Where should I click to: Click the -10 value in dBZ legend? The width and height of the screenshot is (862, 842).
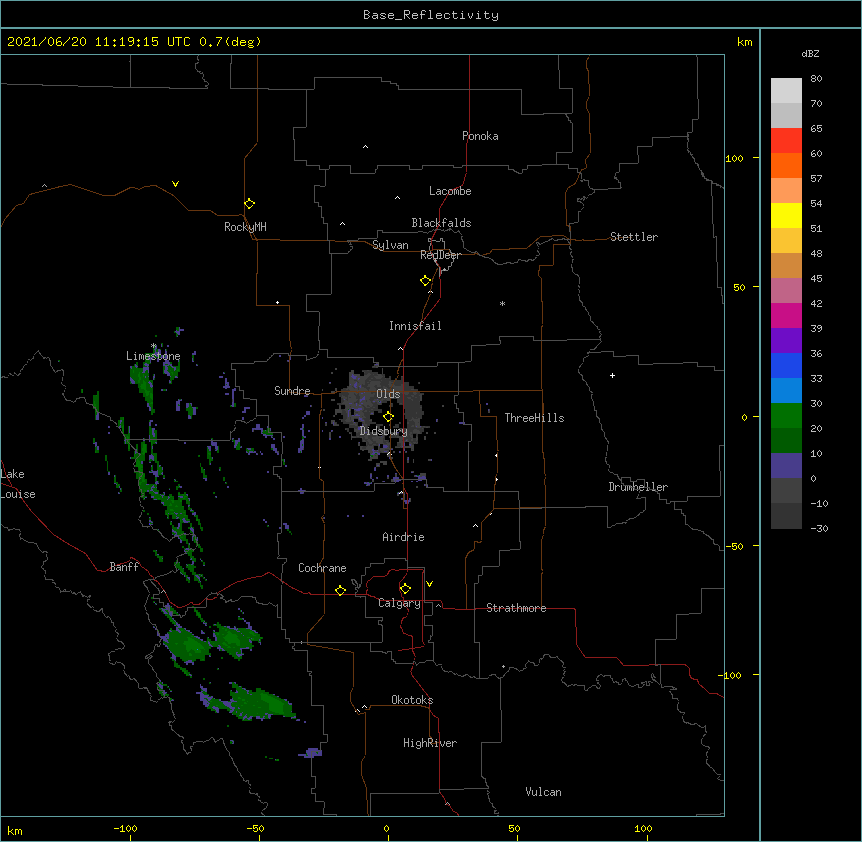coord(819,503)
